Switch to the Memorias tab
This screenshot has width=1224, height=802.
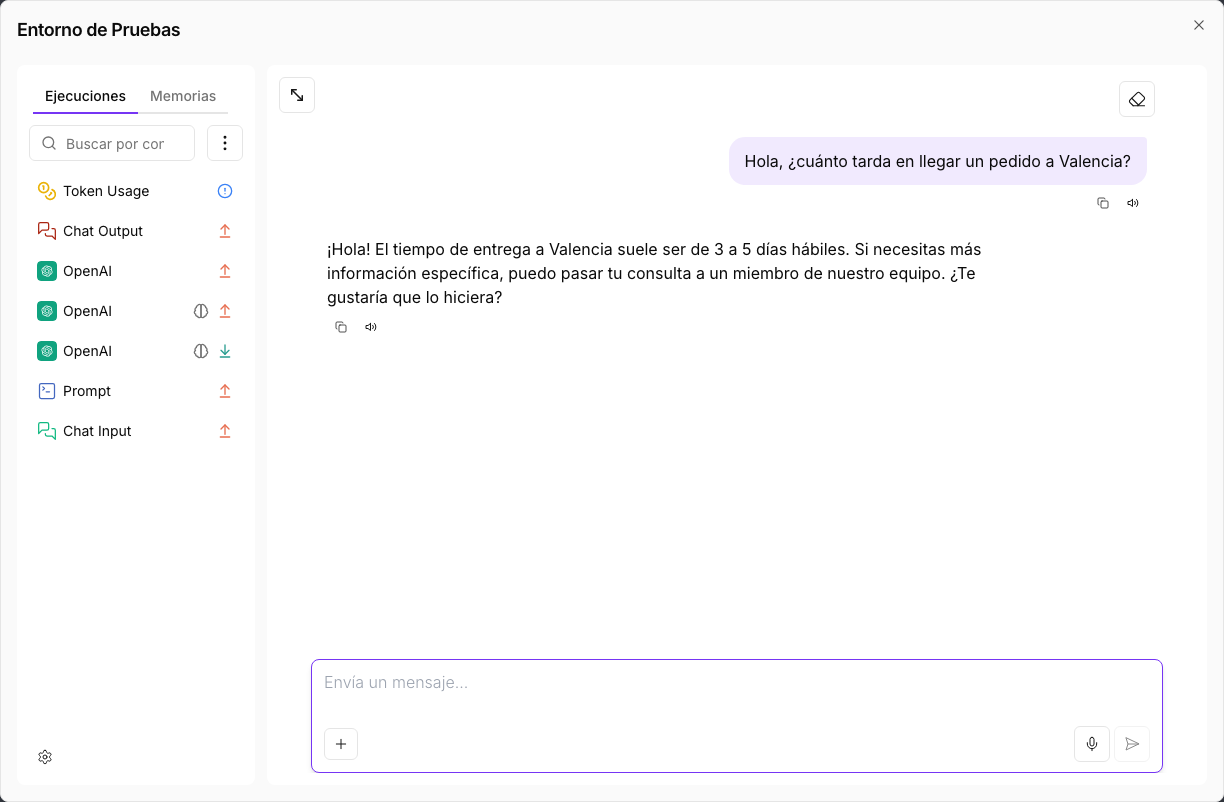(x=183, y=96)
